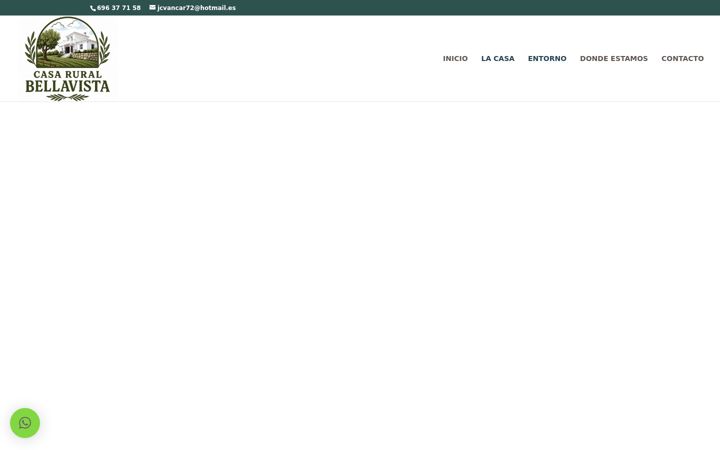
Task: Click the jcvancar72@hotmail.es email link
Action: click(x=197, y=8)
